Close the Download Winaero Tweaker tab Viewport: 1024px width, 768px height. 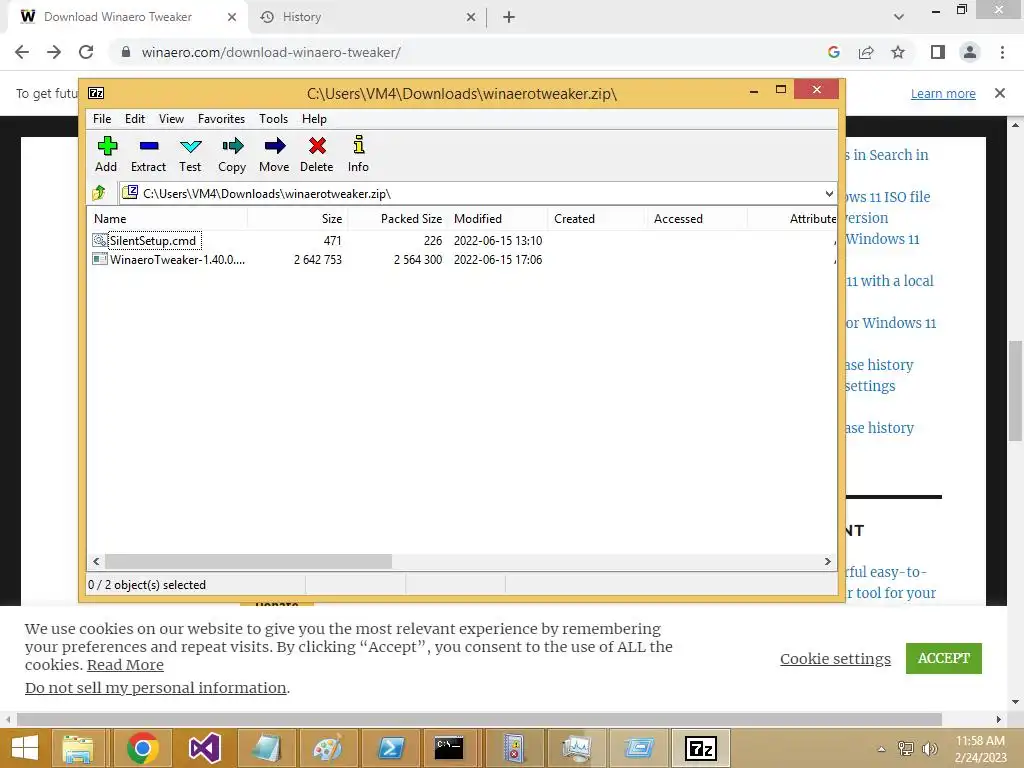tap(232, 17)
